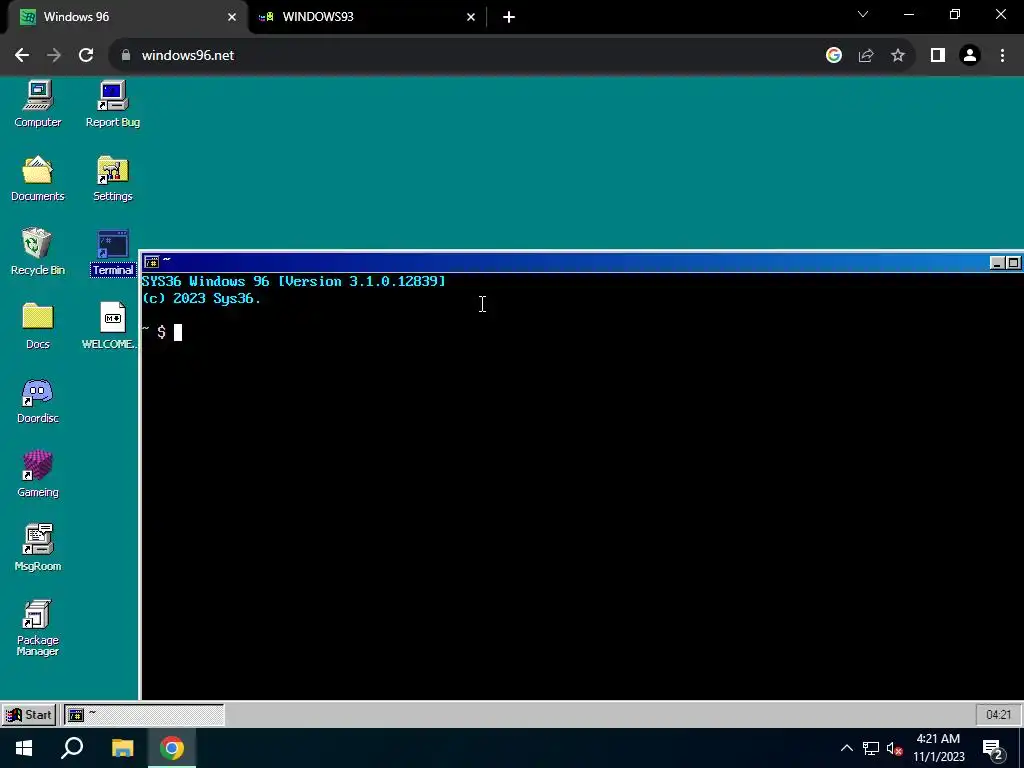
Task: Open the Documents folder icon
Action: 38,178
